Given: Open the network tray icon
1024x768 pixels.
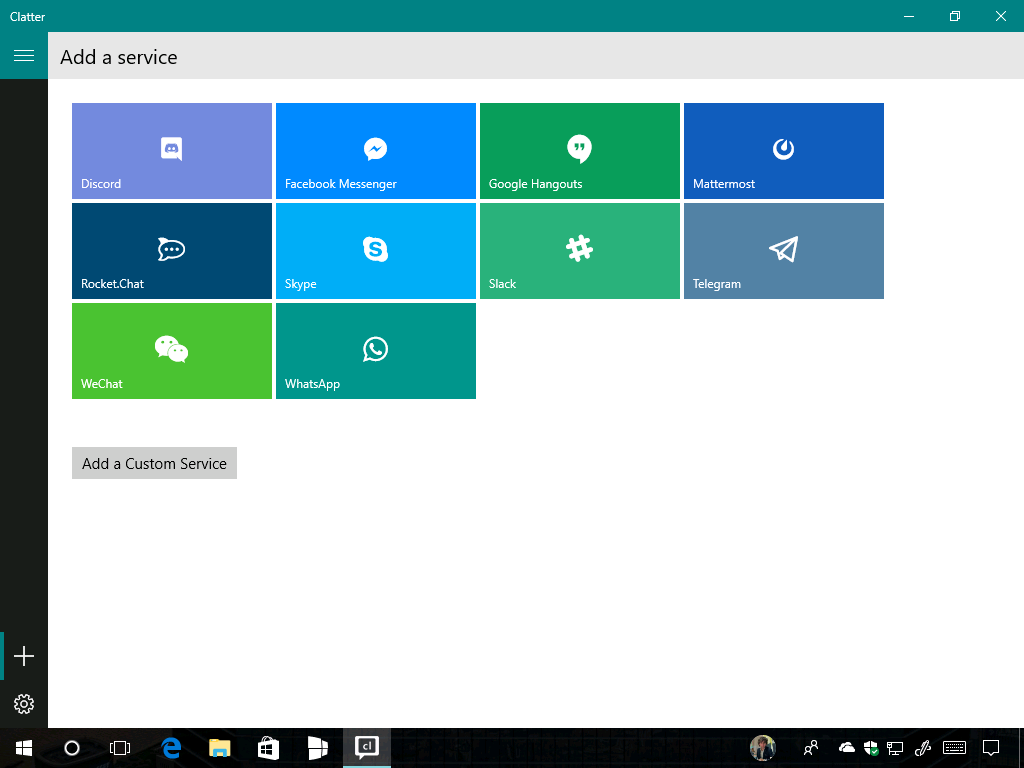Looking at the screenshot, I should (895, 748).
